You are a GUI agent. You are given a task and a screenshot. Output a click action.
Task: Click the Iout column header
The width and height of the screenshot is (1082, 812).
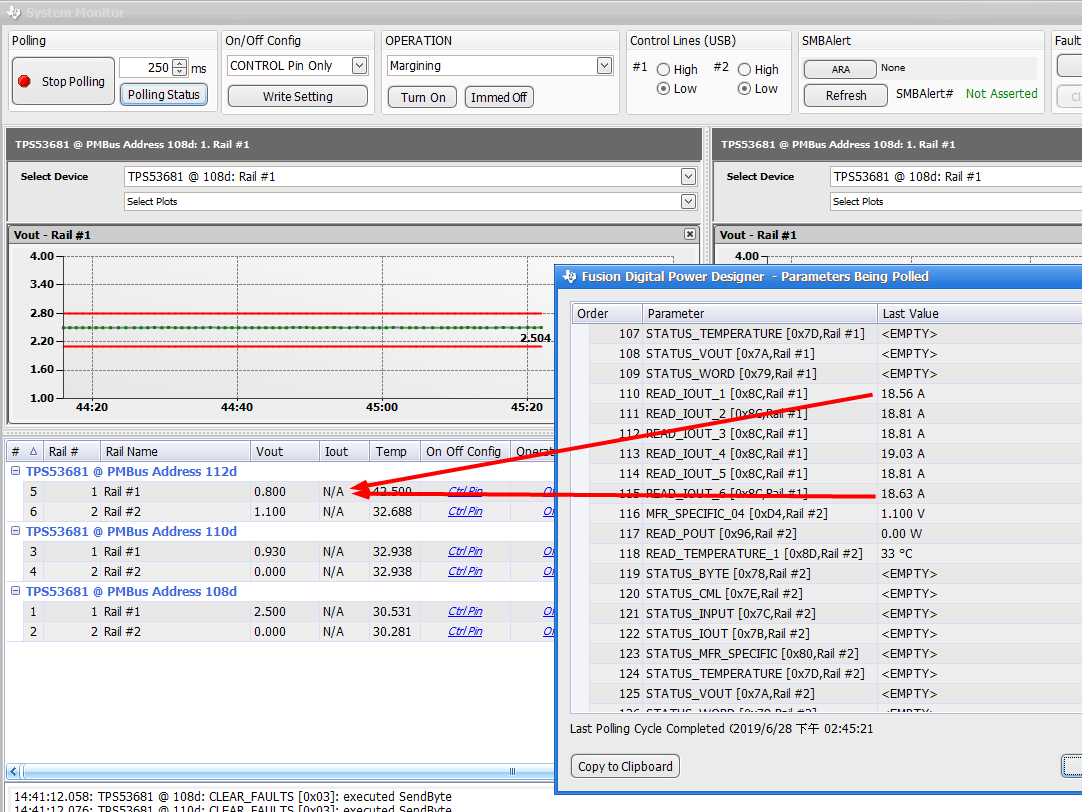pyautogui.click(x=344, y=451)
